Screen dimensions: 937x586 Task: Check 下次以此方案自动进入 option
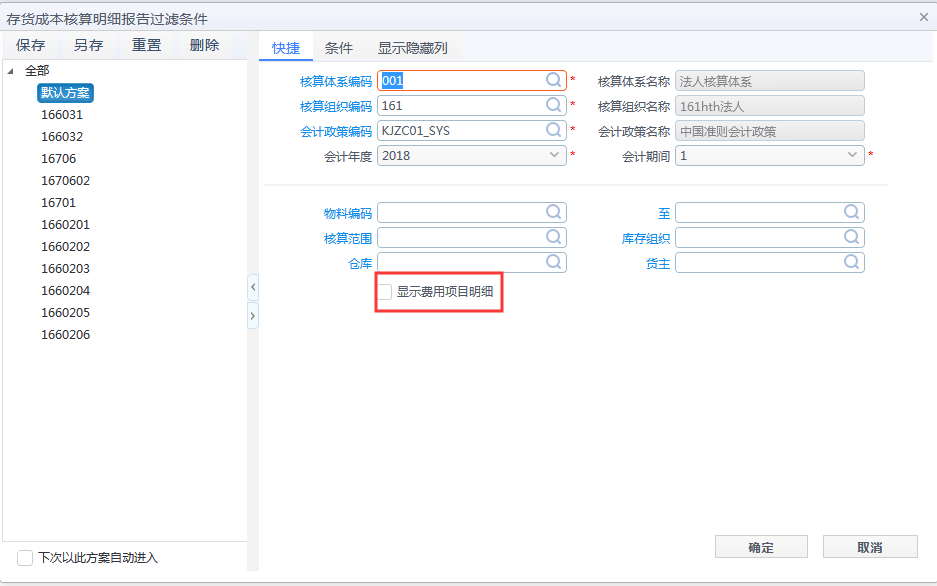pyautogui.click(x=25, y=557)
